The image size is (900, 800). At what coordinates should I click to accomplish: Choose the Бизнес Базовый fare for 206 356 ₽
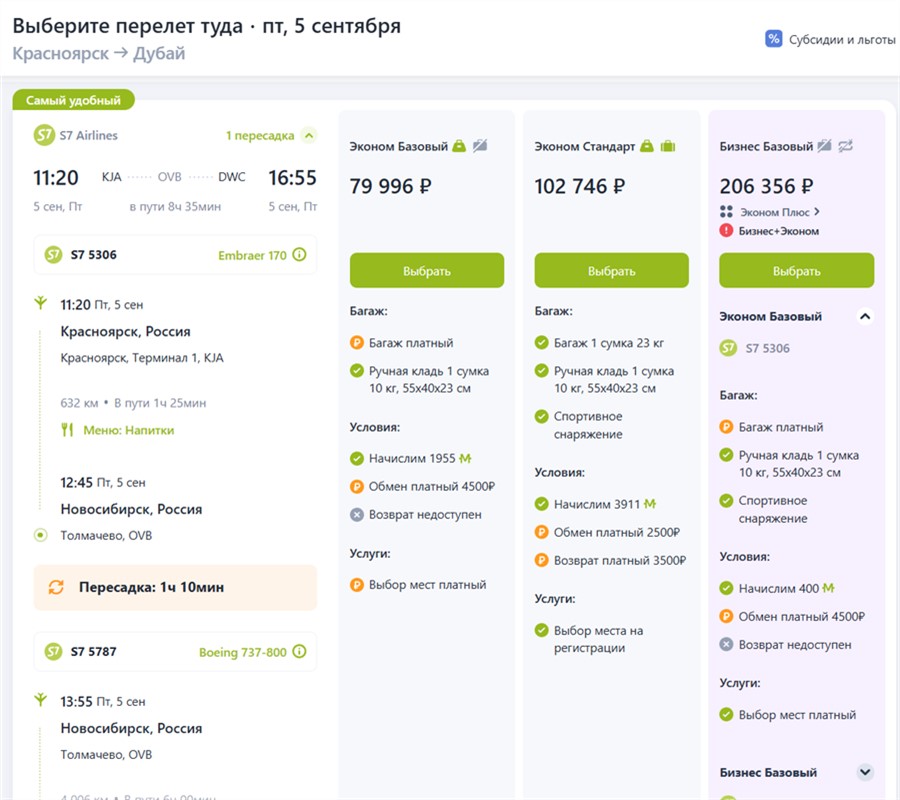(796, 271)
